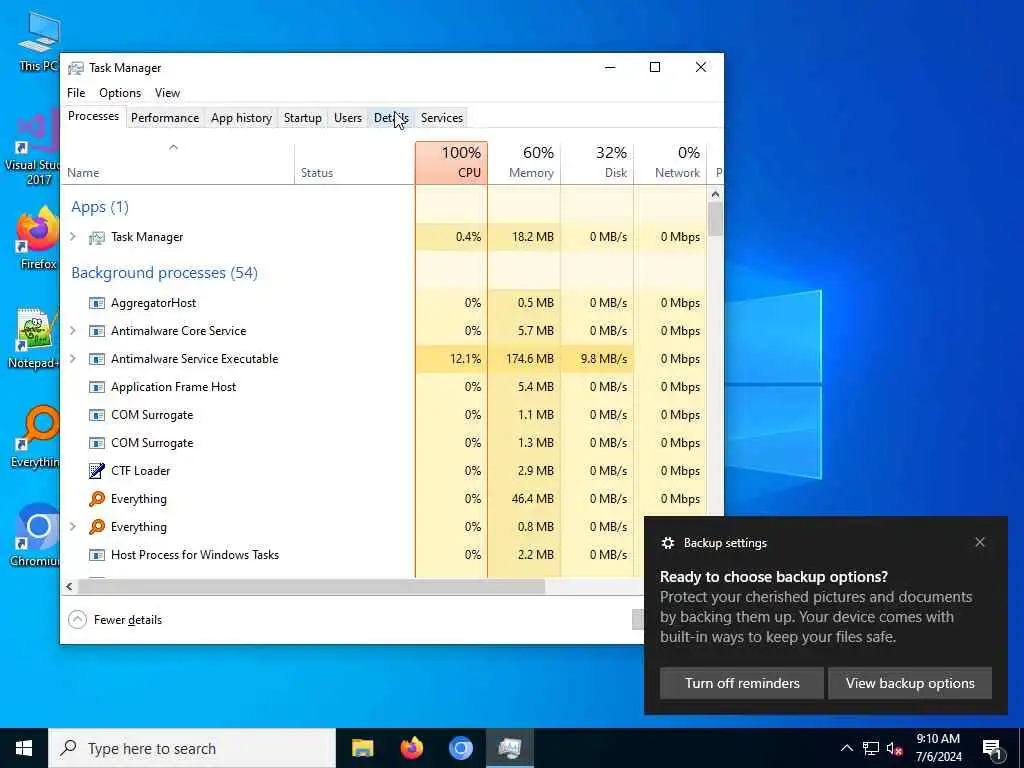This screenshot has width=1024, height=768.
Task: Select the CTF Loader process name
Action: [140, 471]
